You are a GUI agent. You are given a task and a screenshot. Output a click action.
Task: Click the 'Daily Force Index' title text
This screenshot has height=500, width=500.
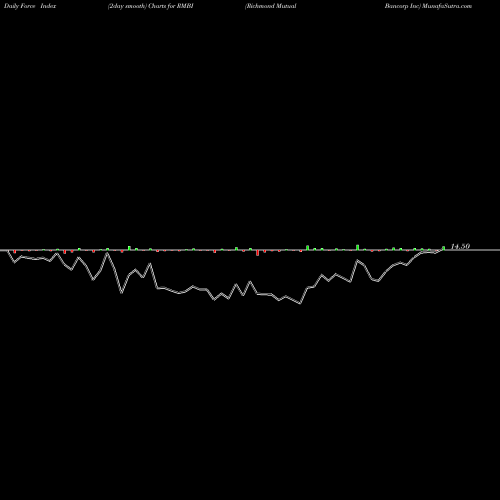30,6
